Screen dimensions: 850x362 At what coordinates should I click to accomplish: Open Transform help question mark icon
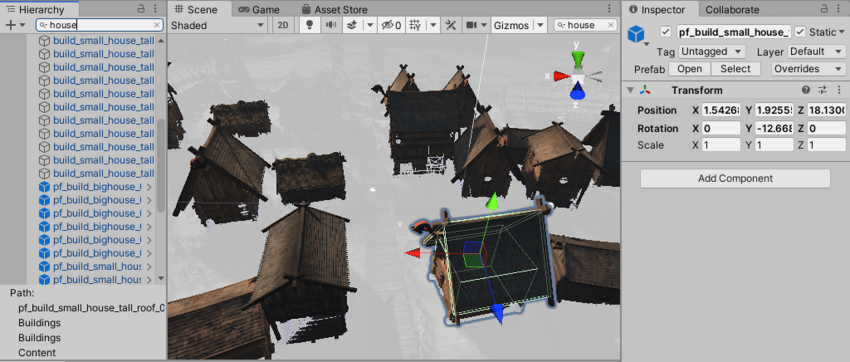(806, 90)
